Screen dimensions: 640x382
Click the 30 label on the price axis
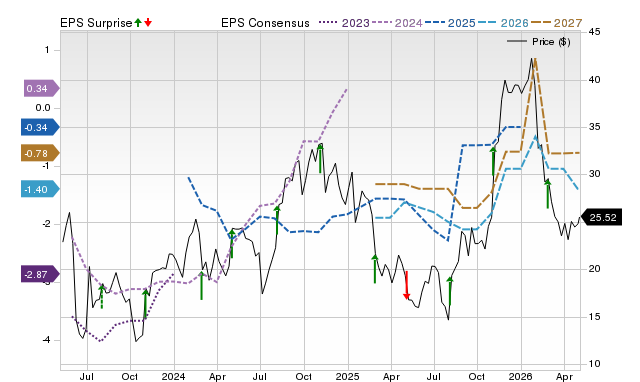click(x=594, y=174)
